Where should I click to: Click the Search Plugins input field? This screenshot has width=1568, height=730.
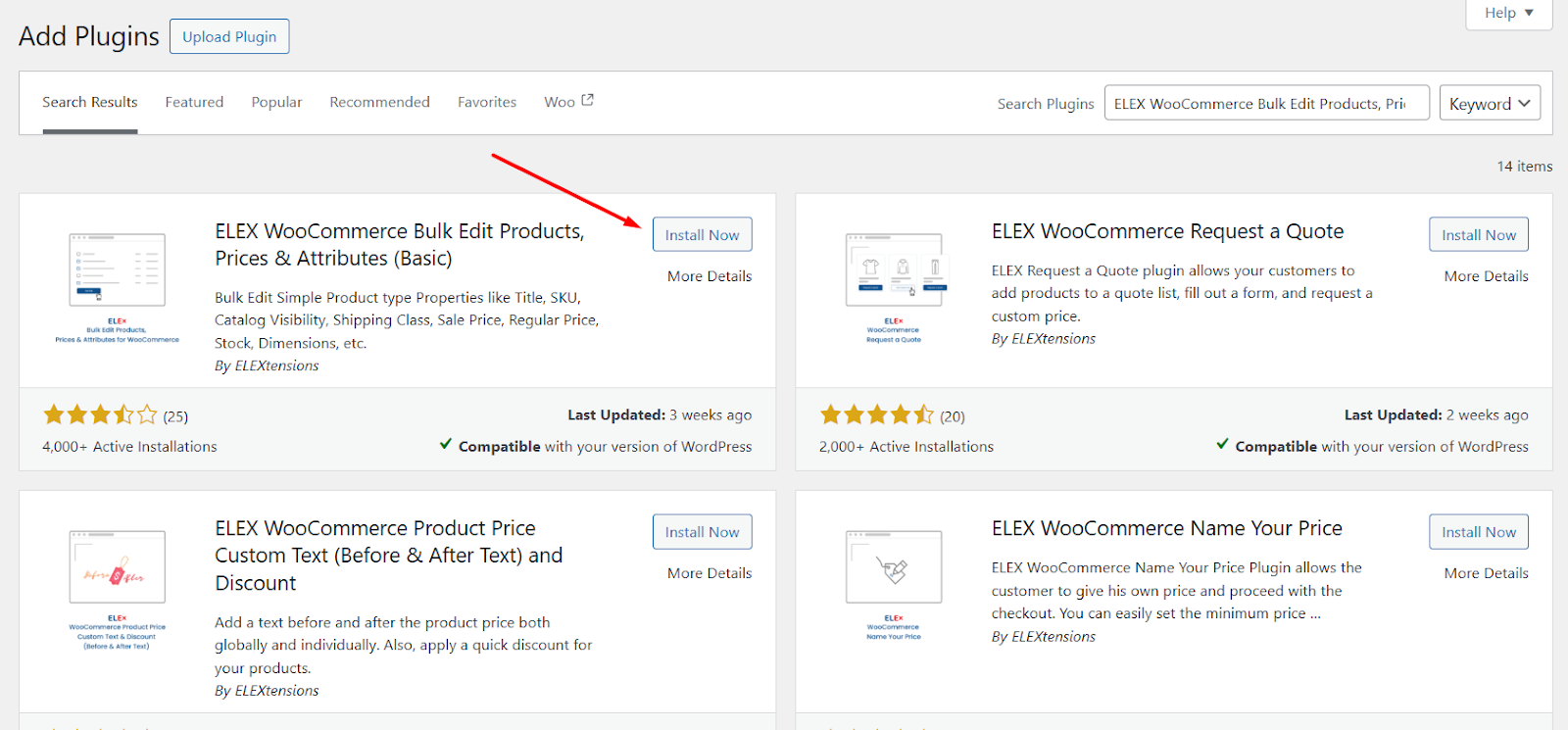point(1266,103)
